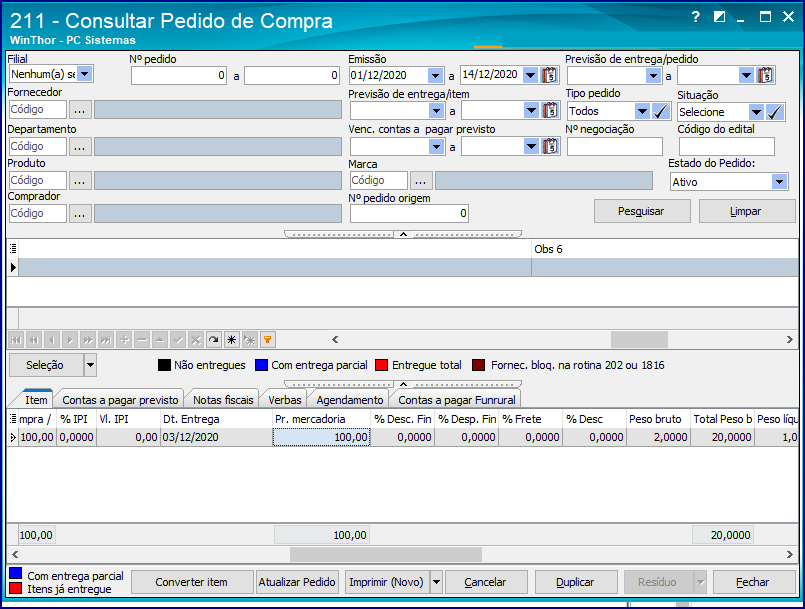This screenshot has height=609, width=805.
Task: Click the goto bookmark asterisk icon
Action: 250,339
